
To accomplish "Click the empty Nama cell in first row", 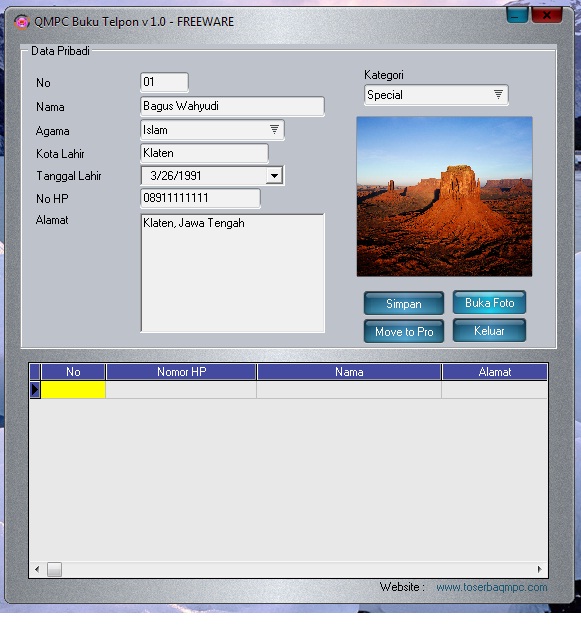I will point(349,389).
